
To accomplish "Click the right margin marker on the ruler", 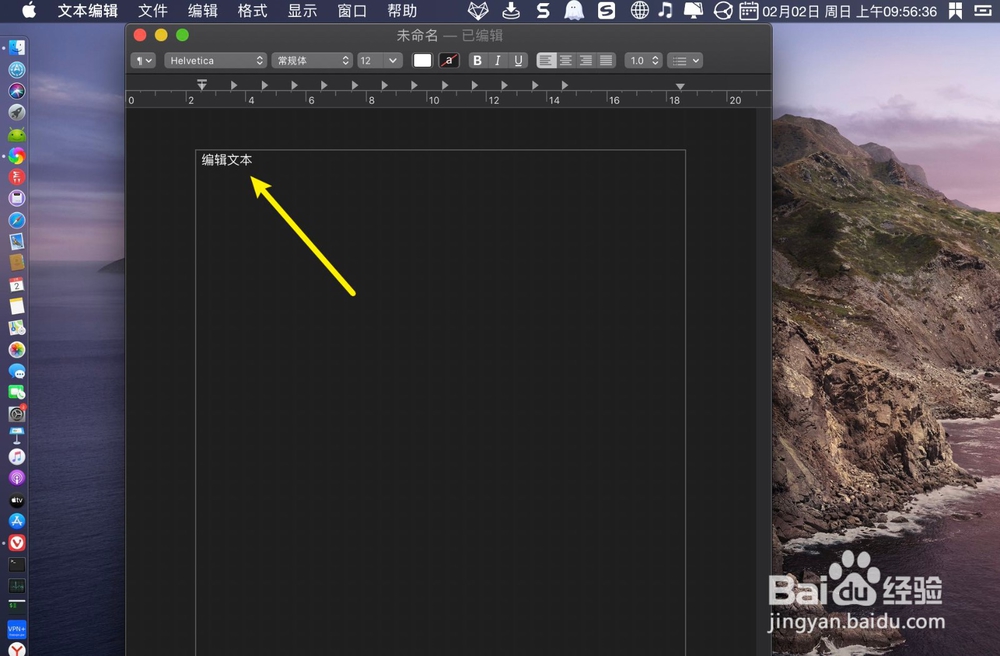I will pyautogui.click(x=680, y=85).
